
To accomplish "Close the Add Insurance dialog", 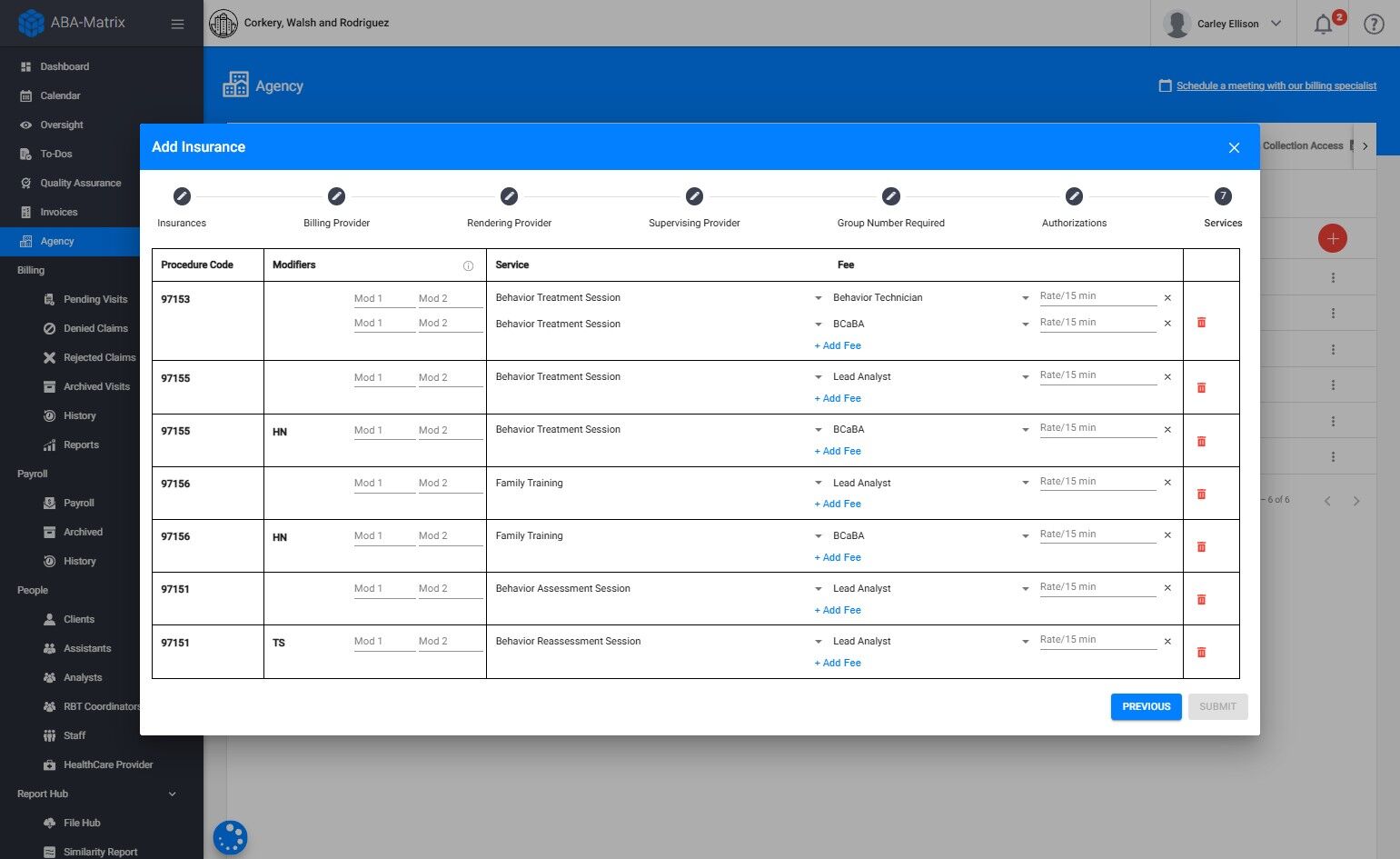I will [1234, 147].
